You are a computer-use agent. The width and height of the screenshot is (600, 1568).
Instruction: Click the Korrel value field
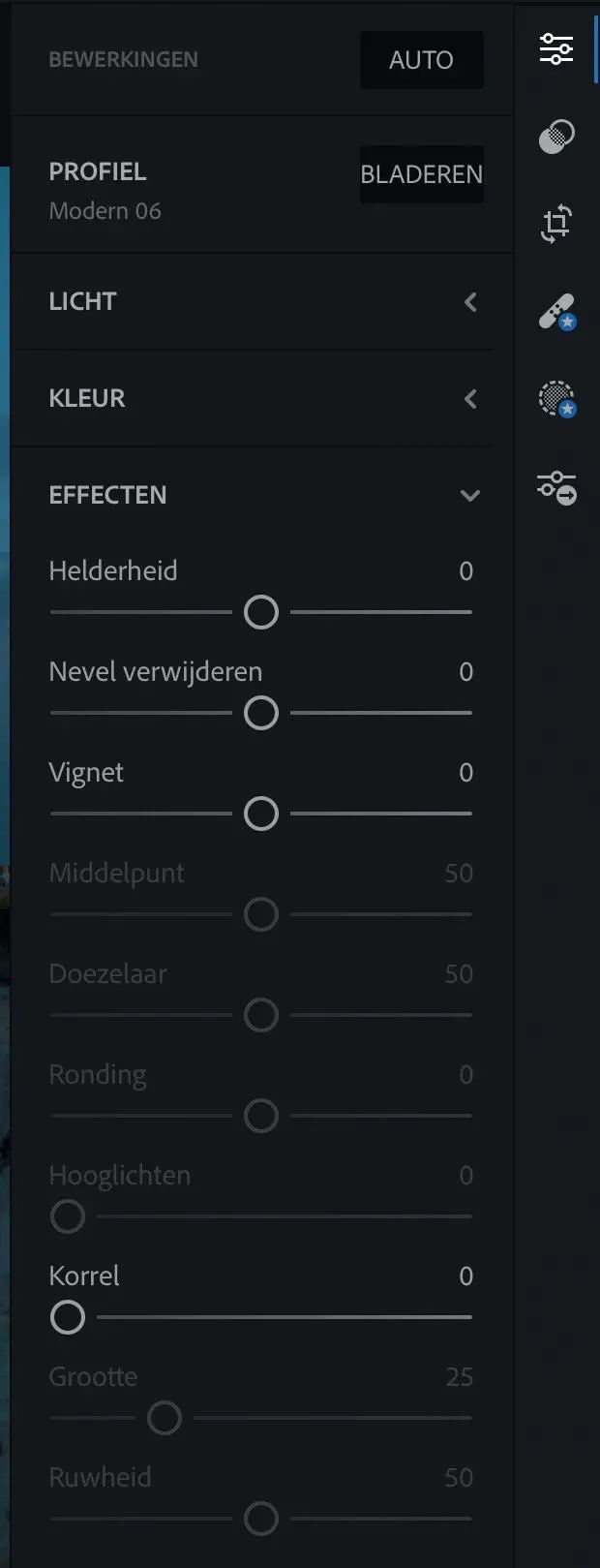pos(465,1276)
